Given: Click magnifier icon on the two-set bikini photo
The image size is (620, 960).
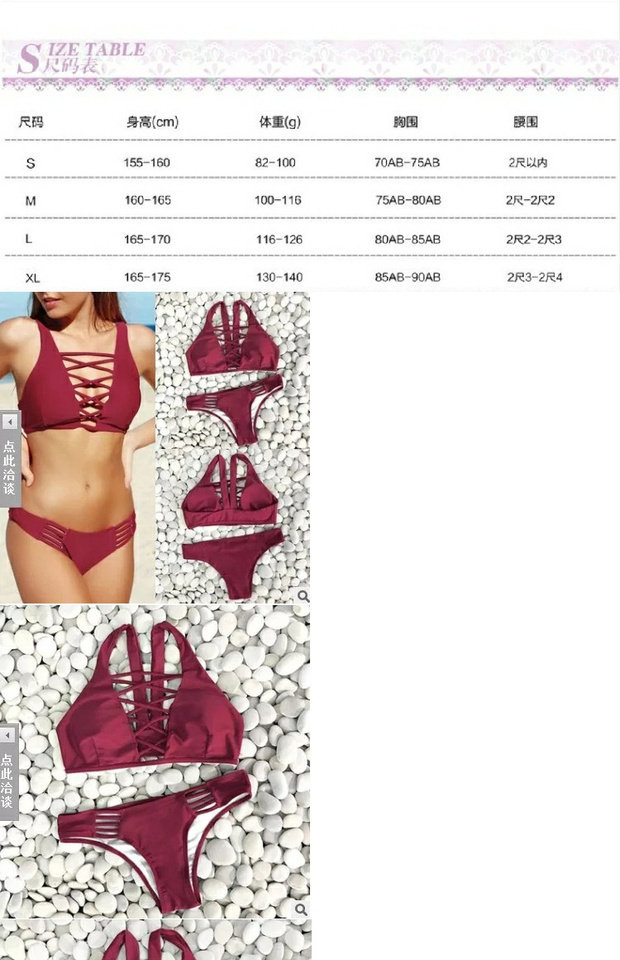Looking at the screenshot, I should tap(303, 596).
